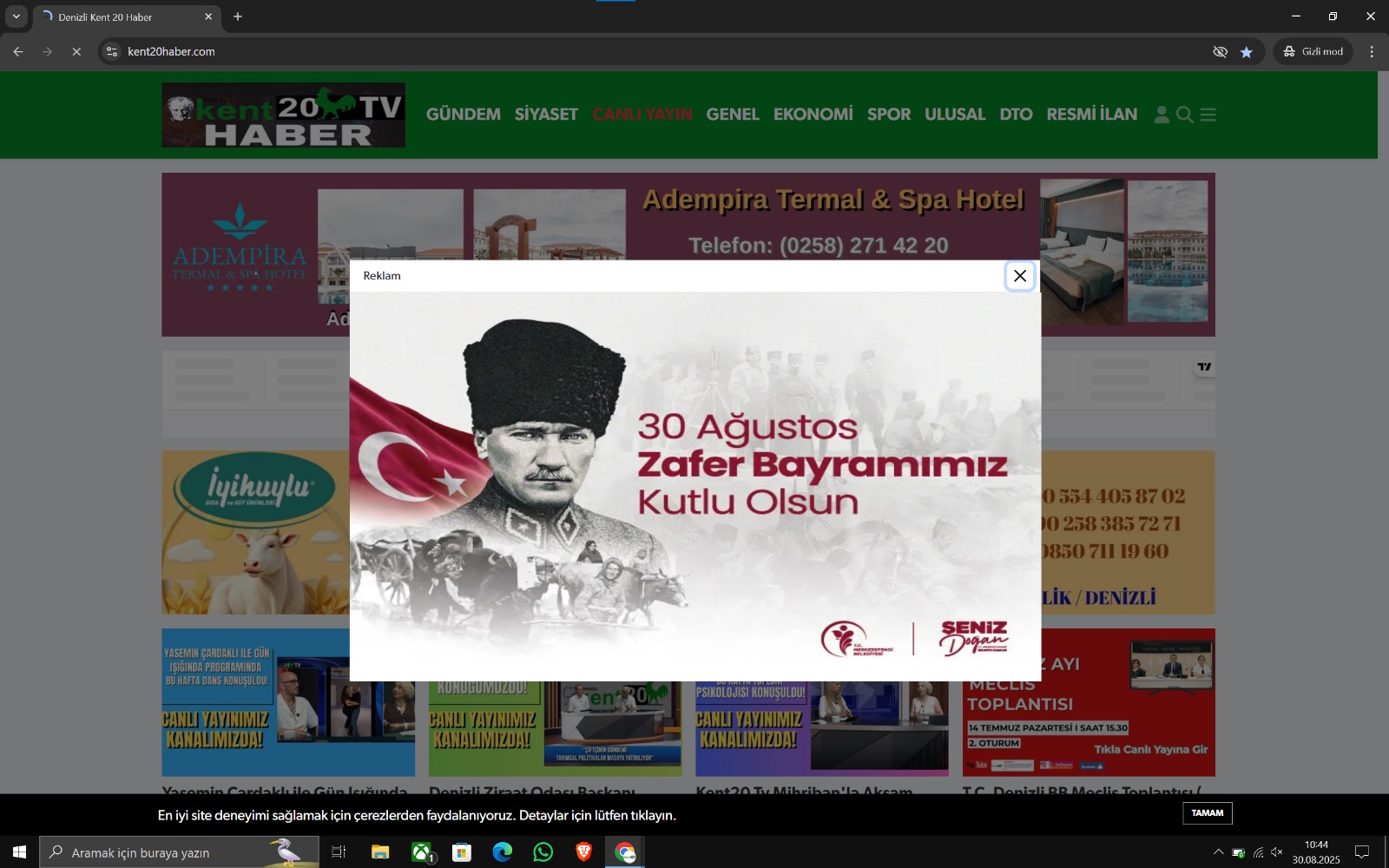Open the SPOR section
The width and height of the screenshot is (1389, 868).
click(889, 115)
